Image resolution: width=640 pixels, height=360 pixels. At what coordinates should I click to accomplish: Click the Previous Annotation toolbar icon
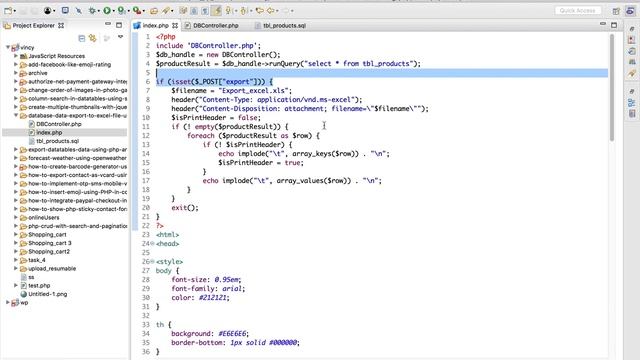(x=244, y=11)
